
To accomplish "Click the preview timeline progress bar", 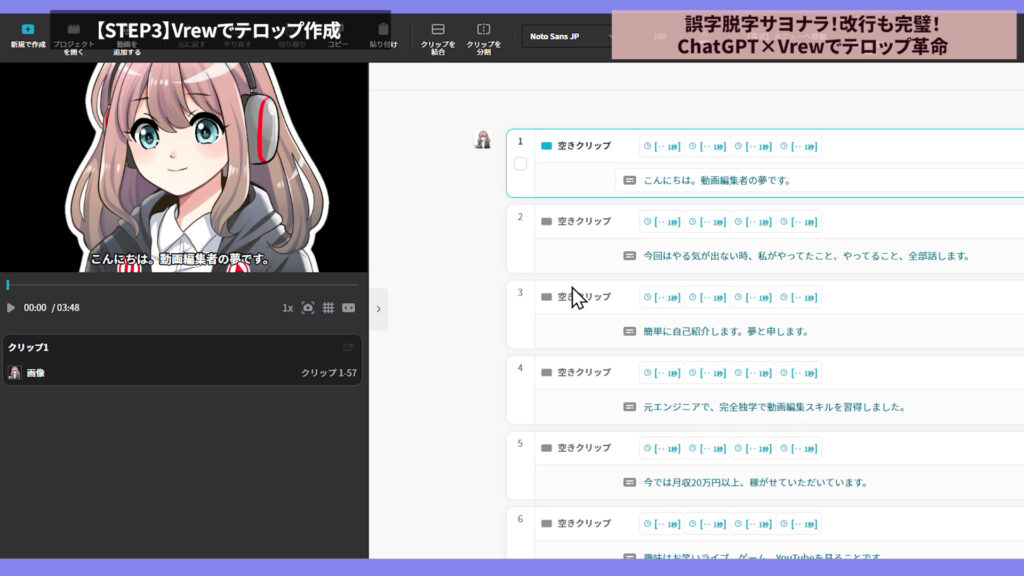I will click(183, 285).
